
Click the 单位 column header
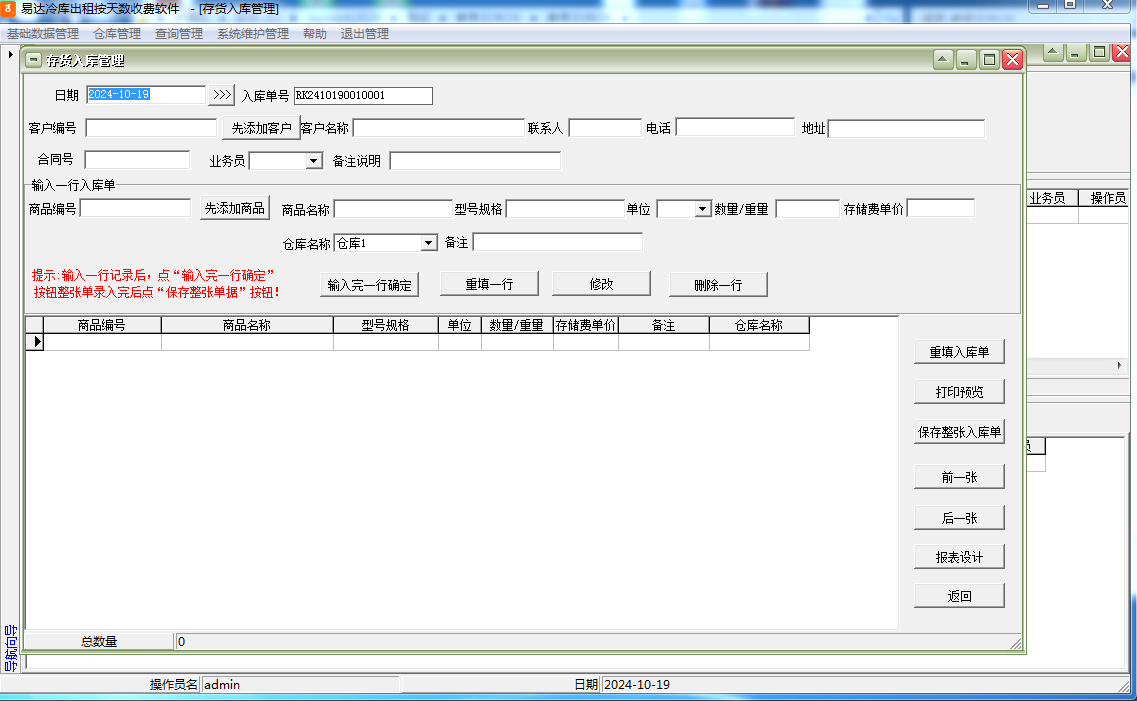pyautogui.click(x=460, y=325)
